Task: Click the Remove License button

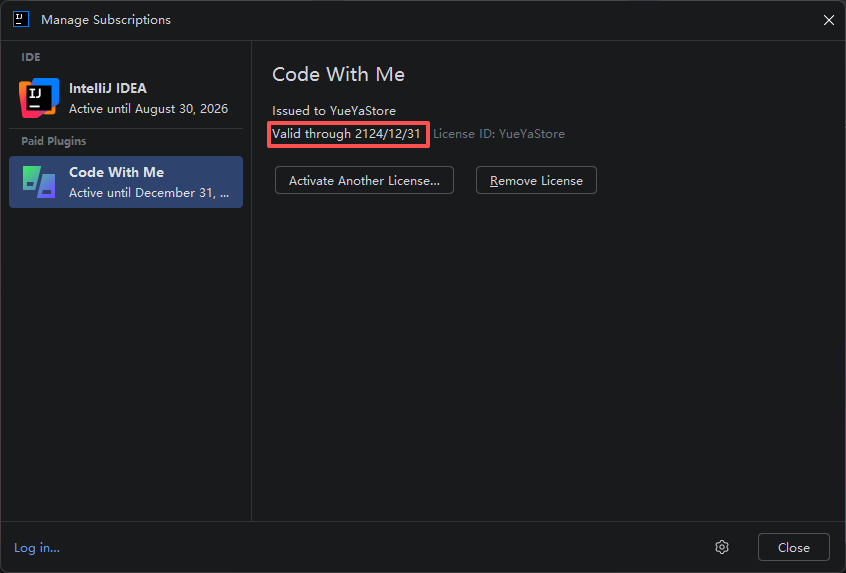Action: 536,180
